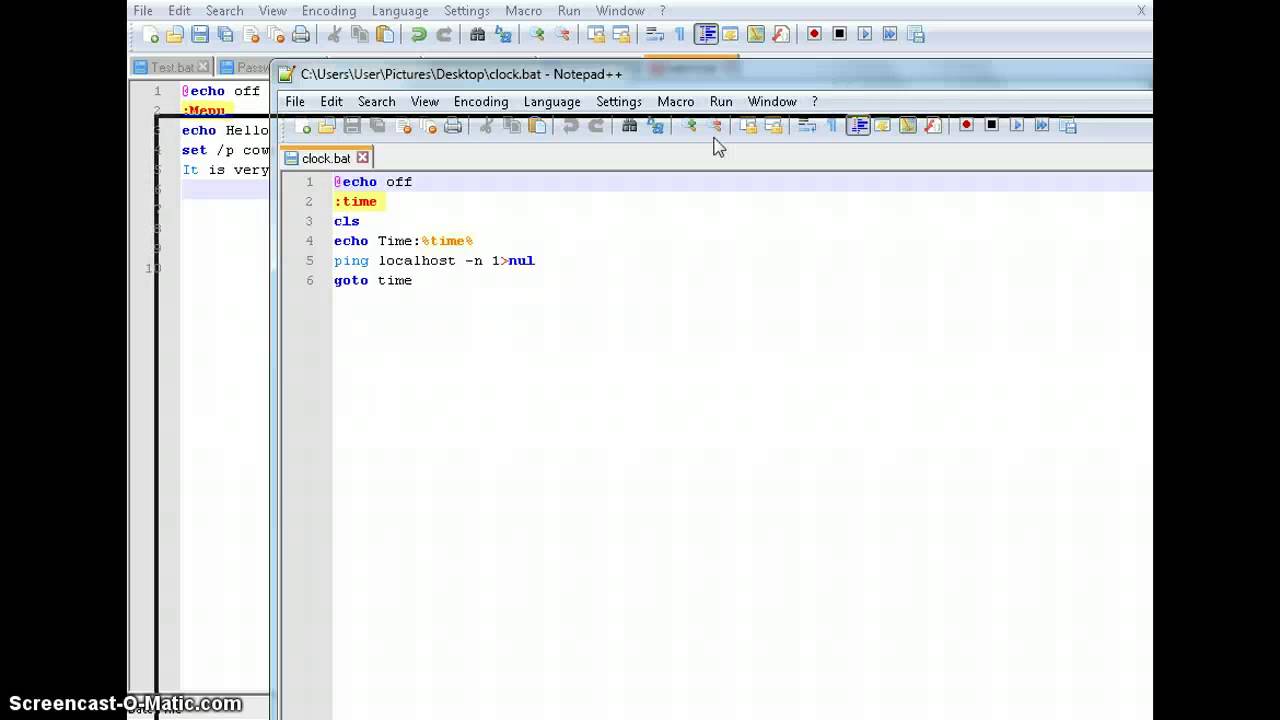Zoom in using clock.bat window toolbar icon
The width and height of the screenshot is (1280, 720).
tap(689, 126)
